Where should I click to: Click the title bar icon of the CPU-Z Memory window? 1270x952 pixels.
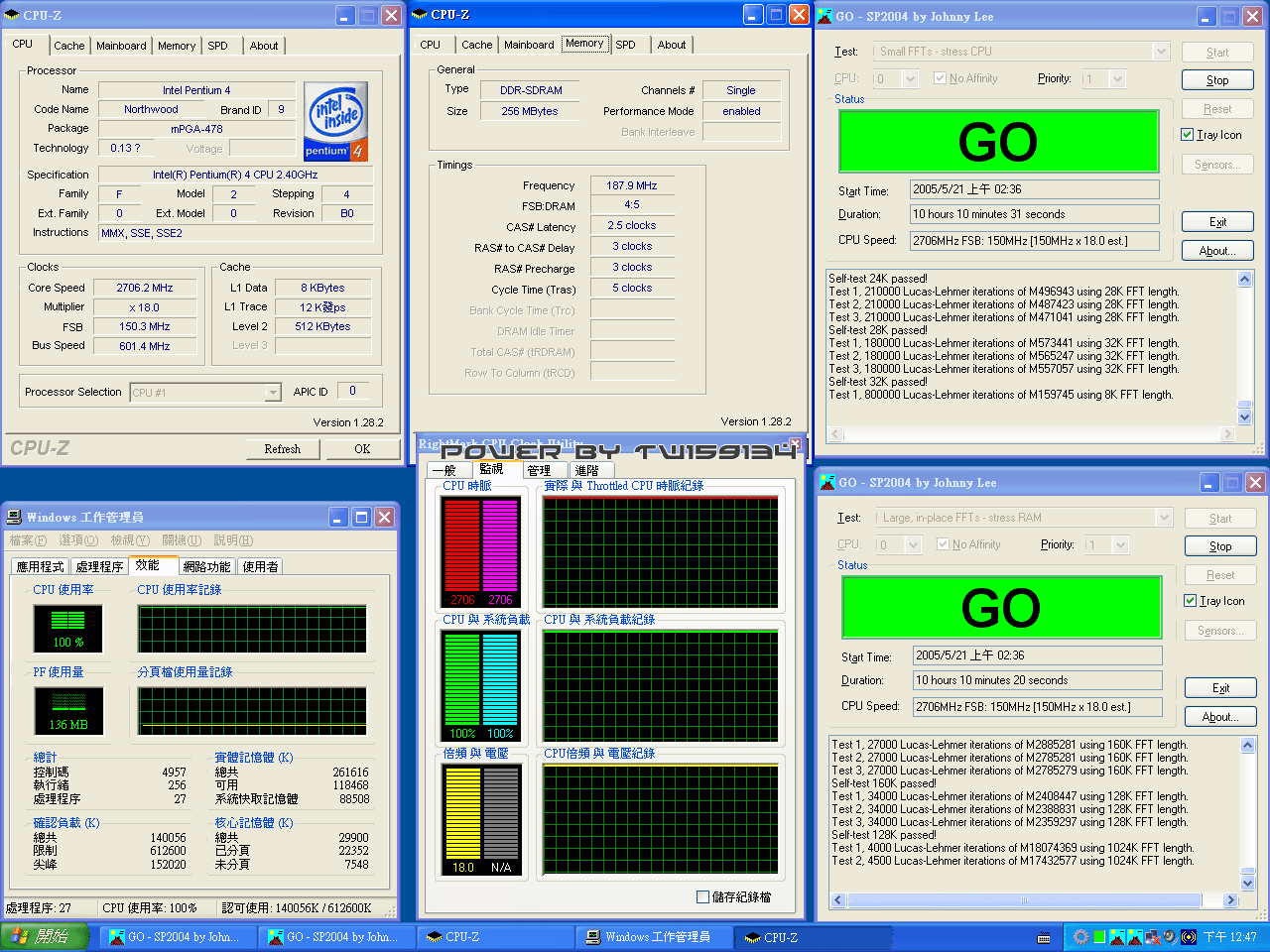[420, 14]
